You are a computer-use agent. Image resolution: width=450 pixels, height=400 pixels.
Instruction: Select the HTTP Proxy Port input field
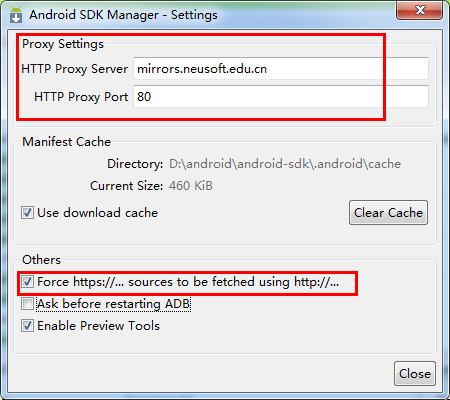pyautogui.click(x=281, y=97)
